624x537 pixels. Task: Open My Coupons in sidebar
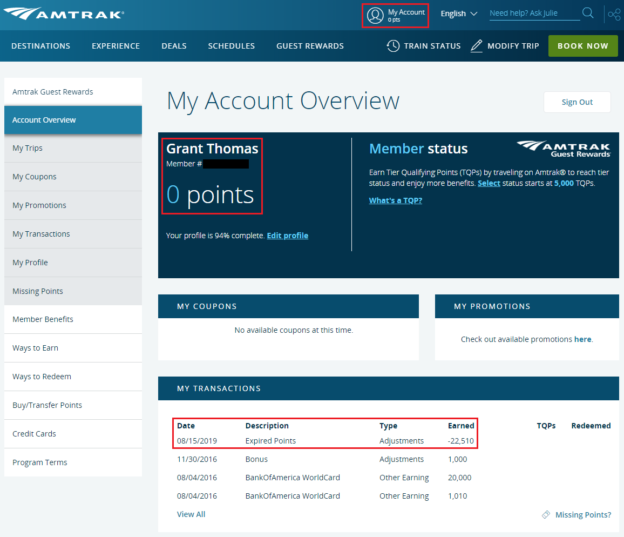coord(73,177)
